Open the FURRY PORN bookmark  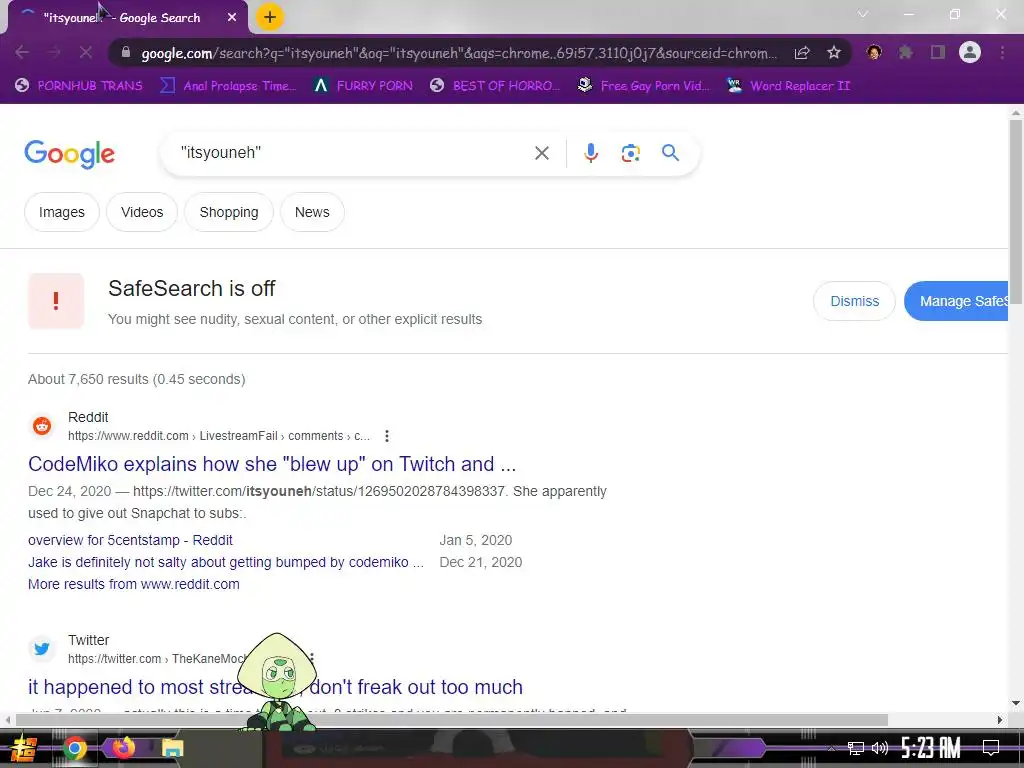[363, 86]
